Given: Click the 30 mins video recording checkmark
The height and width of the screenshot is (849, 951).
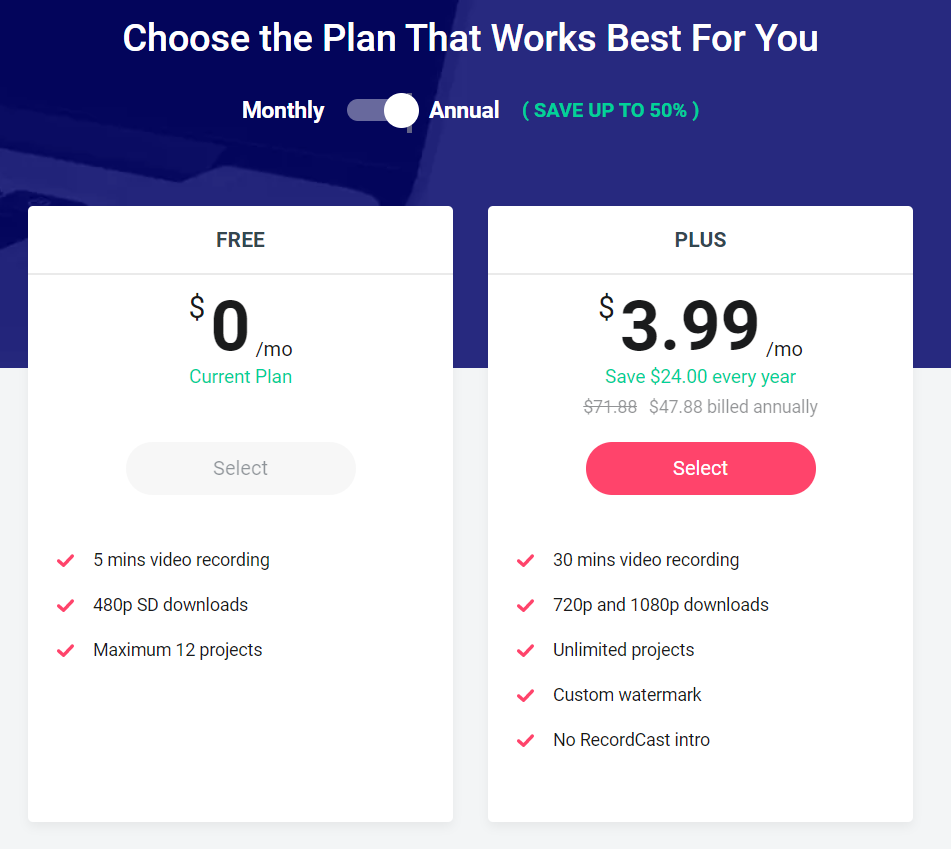Looking at the screenshot, I should (525, 560).
